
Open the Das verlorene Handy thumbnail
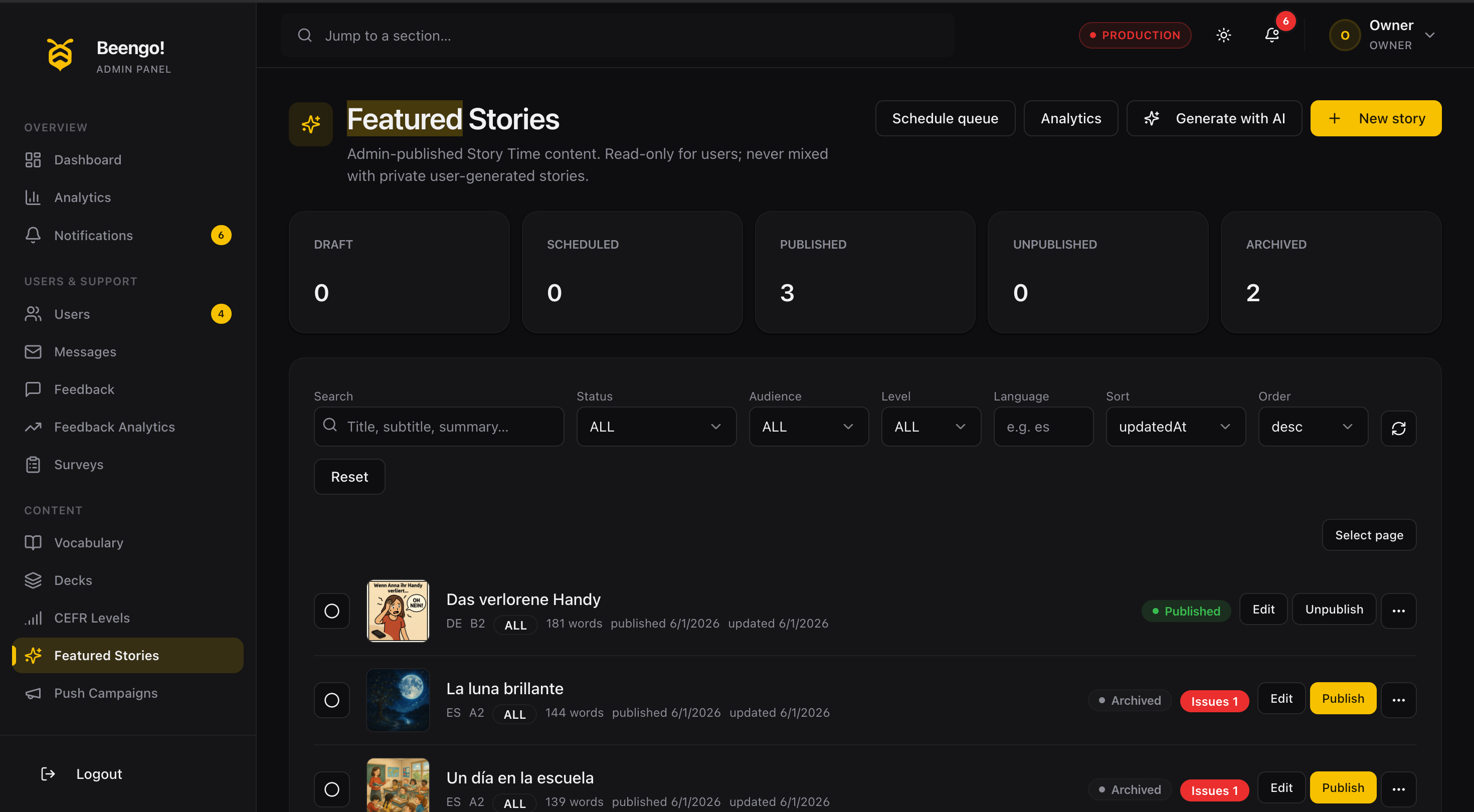tap(398, 611)
